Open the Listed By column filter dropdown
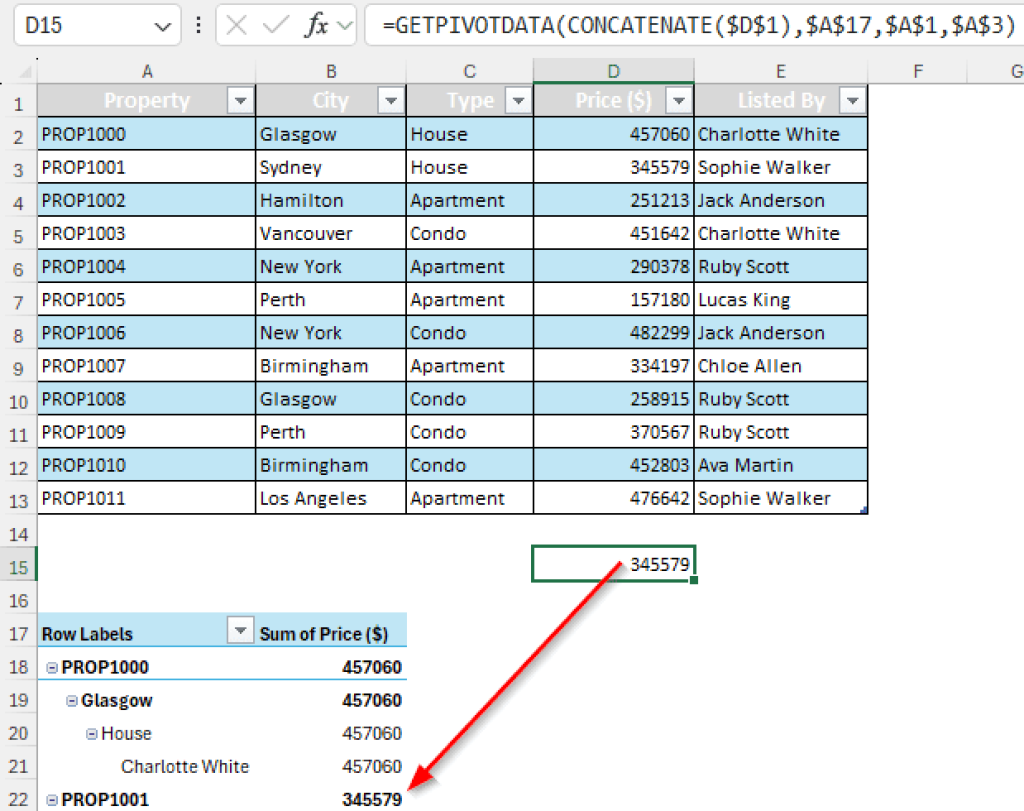The width and height of the screenshot is (1024, 811). pos(852,101)
